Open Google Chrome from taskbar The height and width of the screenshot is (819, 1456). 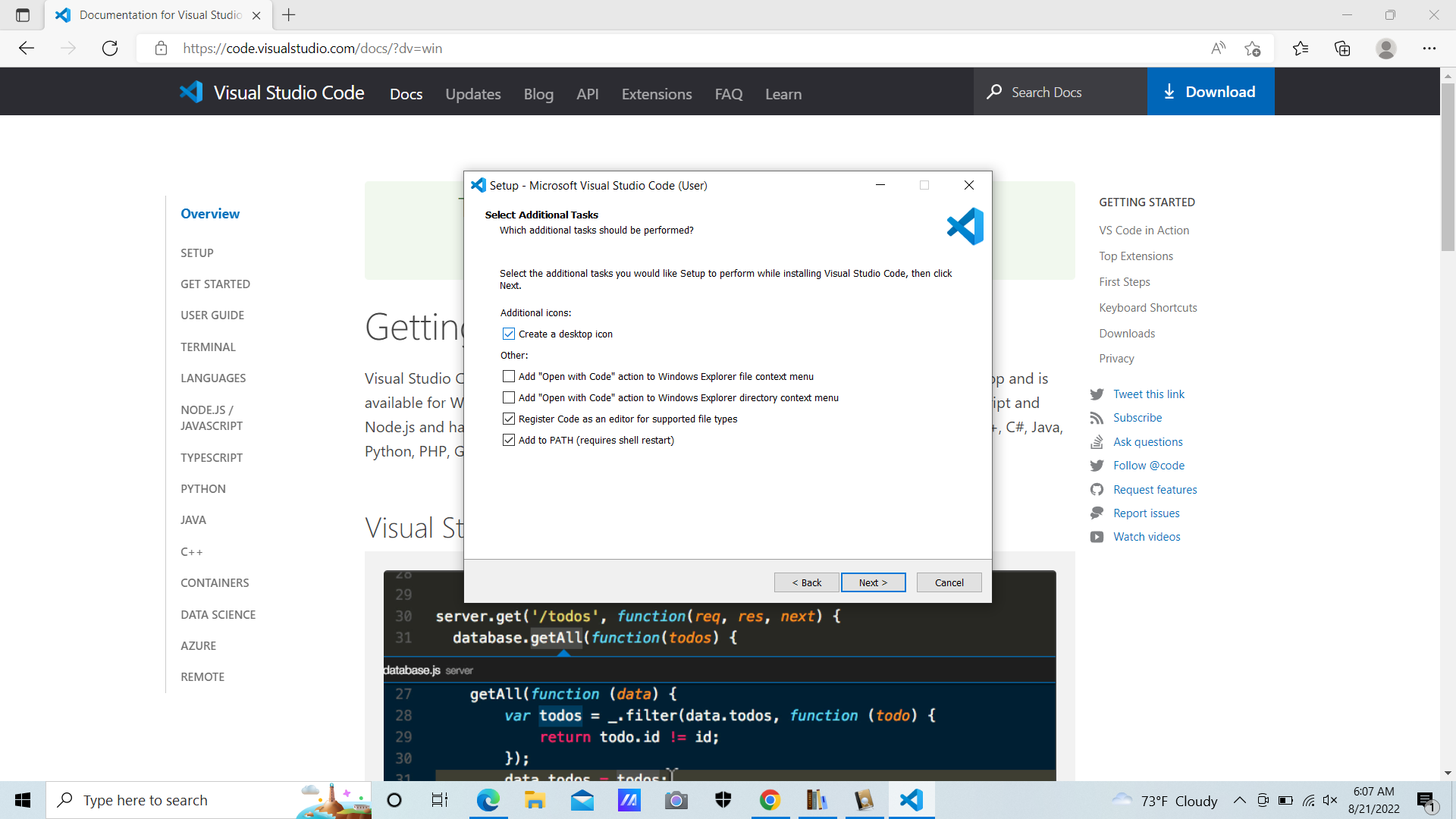770,800
